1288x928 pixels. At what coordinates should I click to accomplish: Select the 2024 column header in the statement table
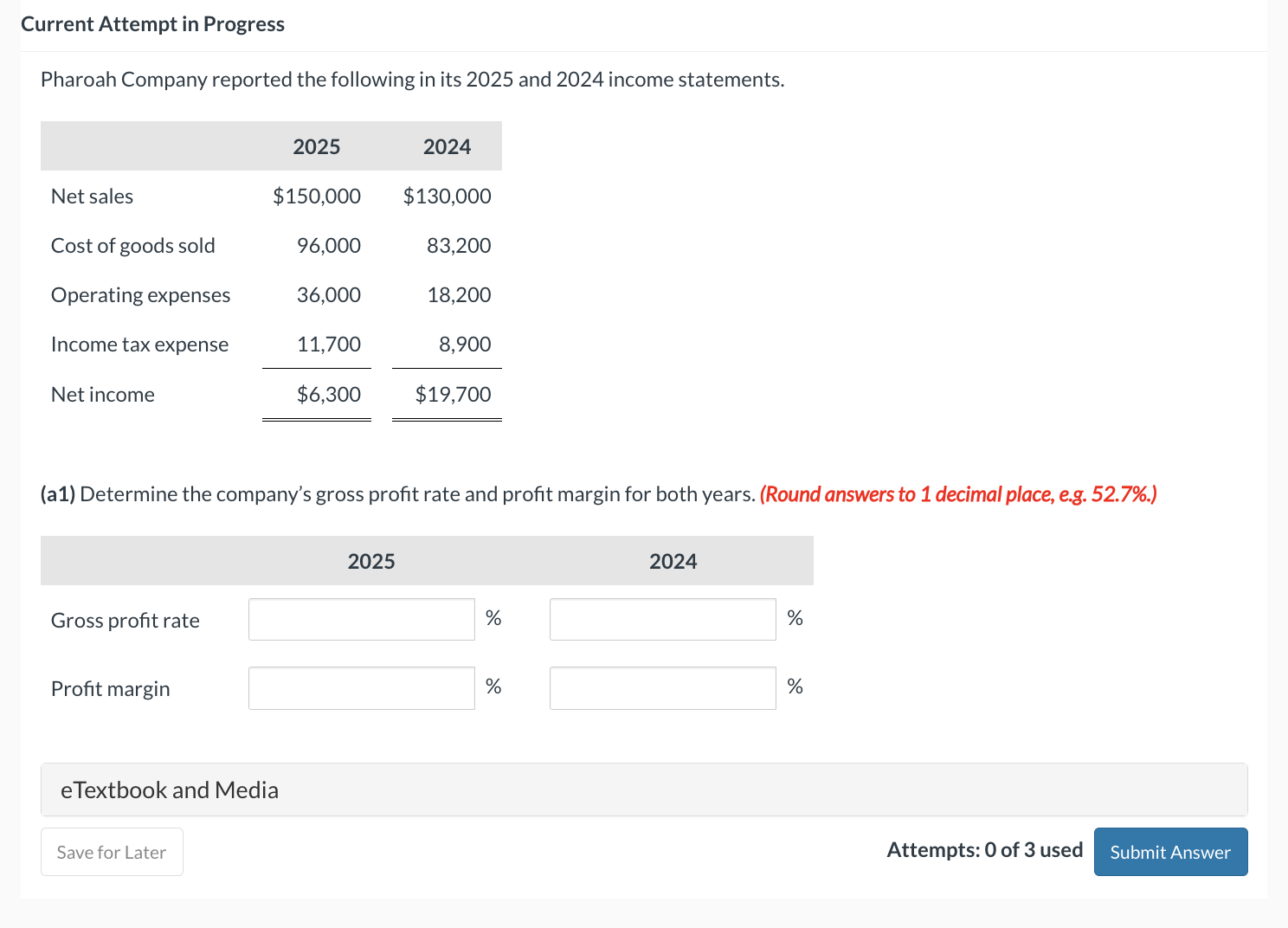[x=447, y=146]
